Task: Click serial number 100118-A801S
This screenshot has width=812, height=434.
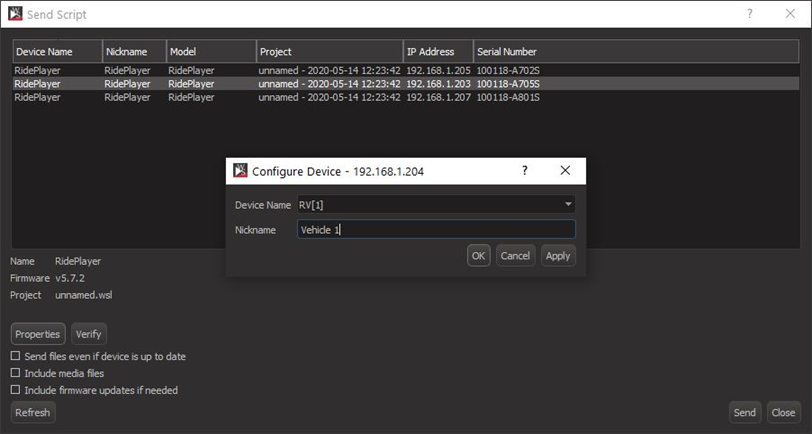Action: coord(508,97)
